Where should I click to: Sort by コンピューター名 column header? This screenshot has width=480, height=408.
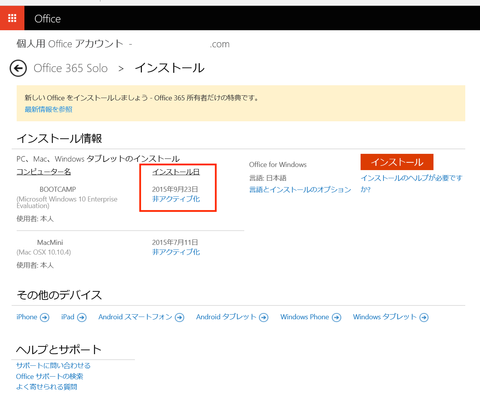click(x=44, y=172)
